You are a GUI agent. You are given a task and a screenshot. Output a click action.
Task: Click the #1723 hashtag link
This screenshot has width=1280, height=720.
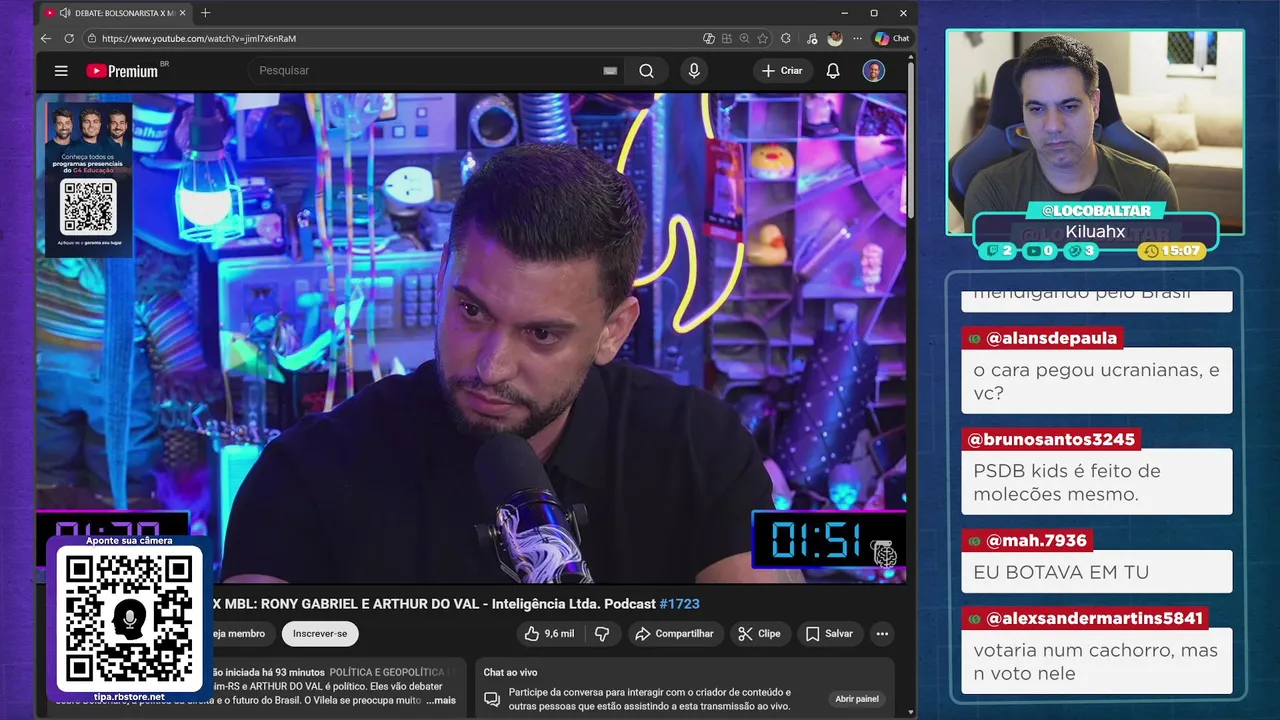pos(679,604)
